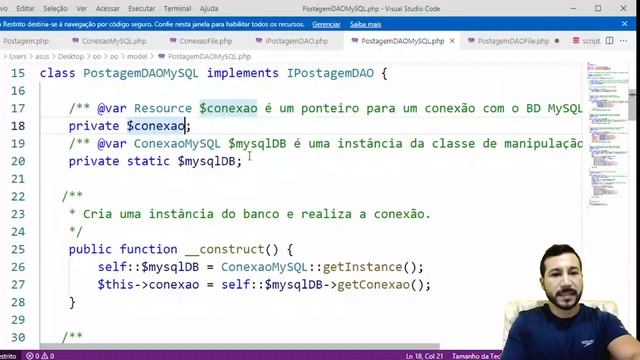Viewport: 640px width, 360px height.
Task: Switch to the PostagemDAOFile.php tab
Action: pyautogui.click(x=513, y=41)
